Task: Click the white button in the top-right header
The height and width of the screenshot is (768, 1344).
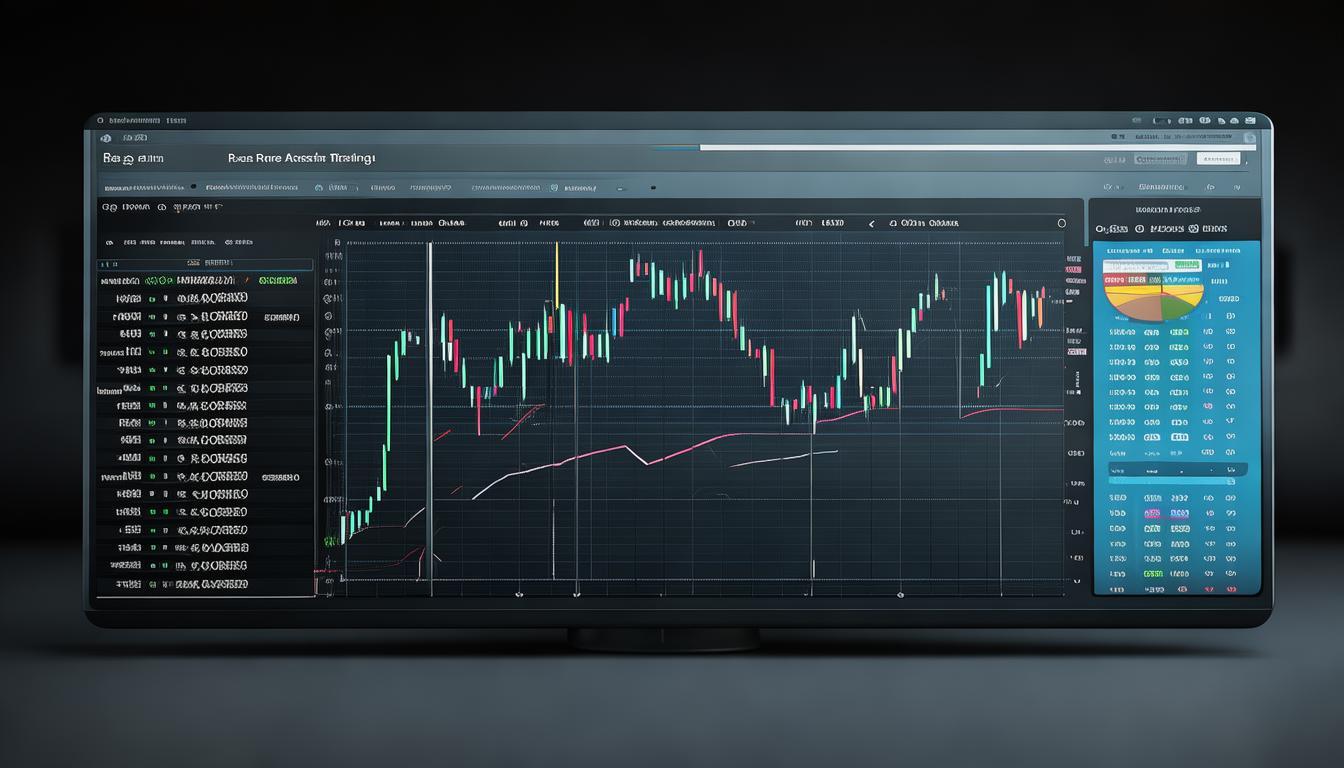Action: (x=1217, y=159)
